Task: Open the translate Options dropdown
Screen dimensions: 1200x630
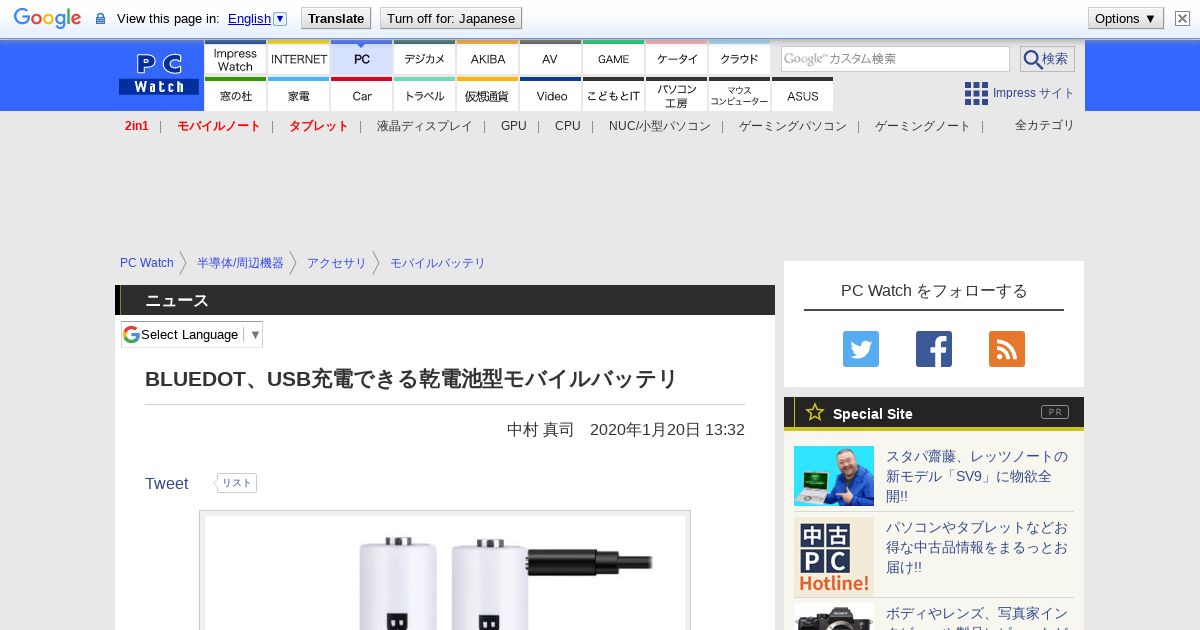Action: [1126, 18]
